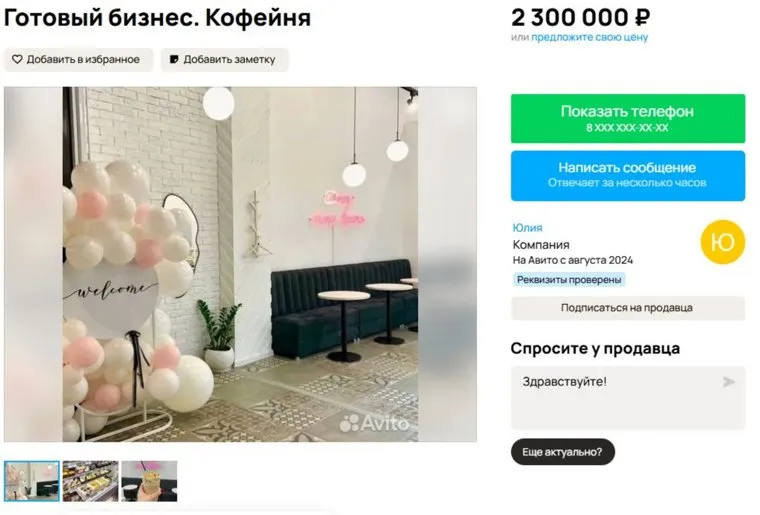
Task: Subscribe via Подписаться на продавца
Action: [628, 308]
